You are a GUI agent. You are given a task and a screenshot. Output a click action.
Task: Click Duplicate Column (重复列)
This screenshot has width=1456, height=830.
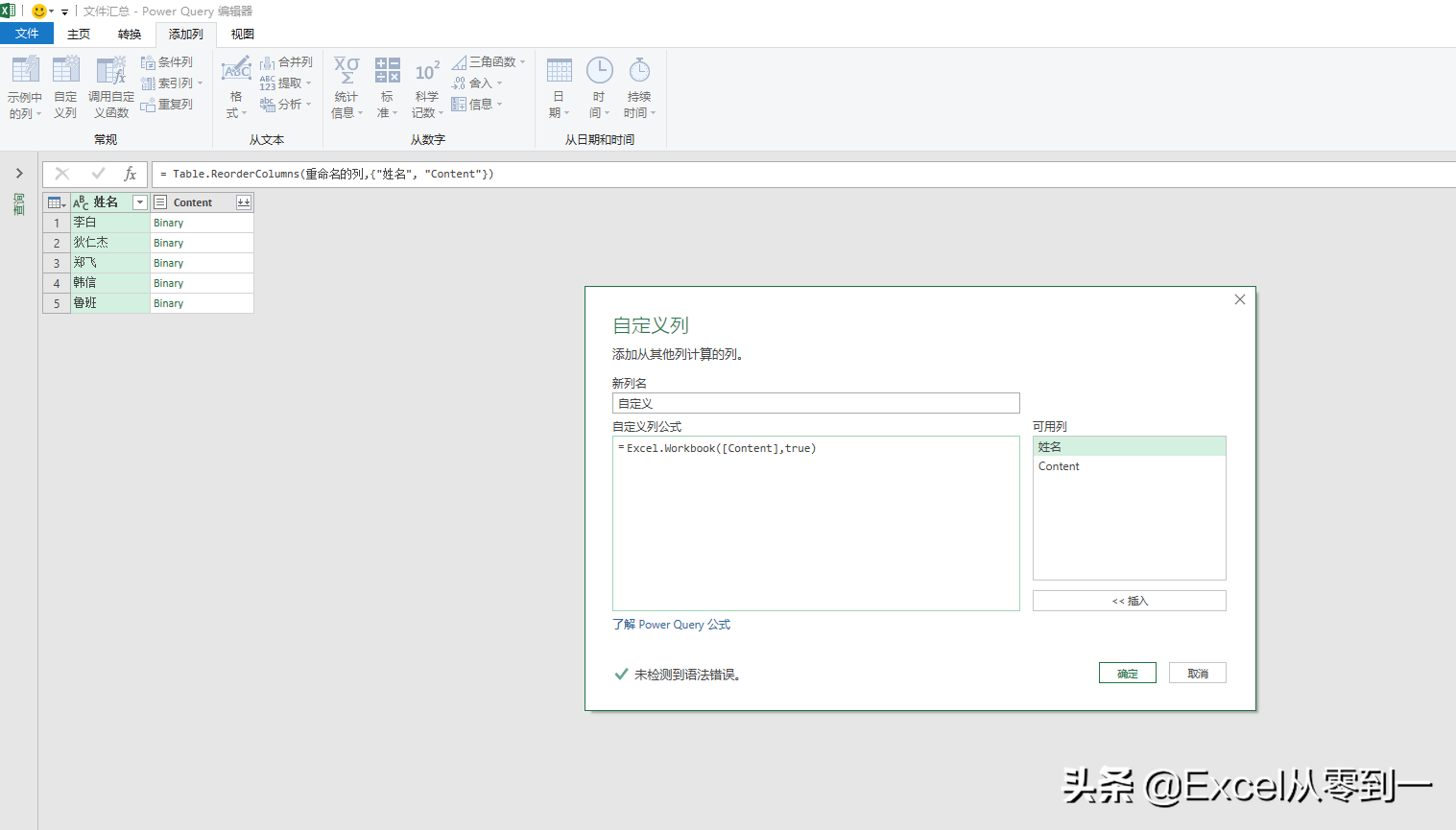pos(167,105)
